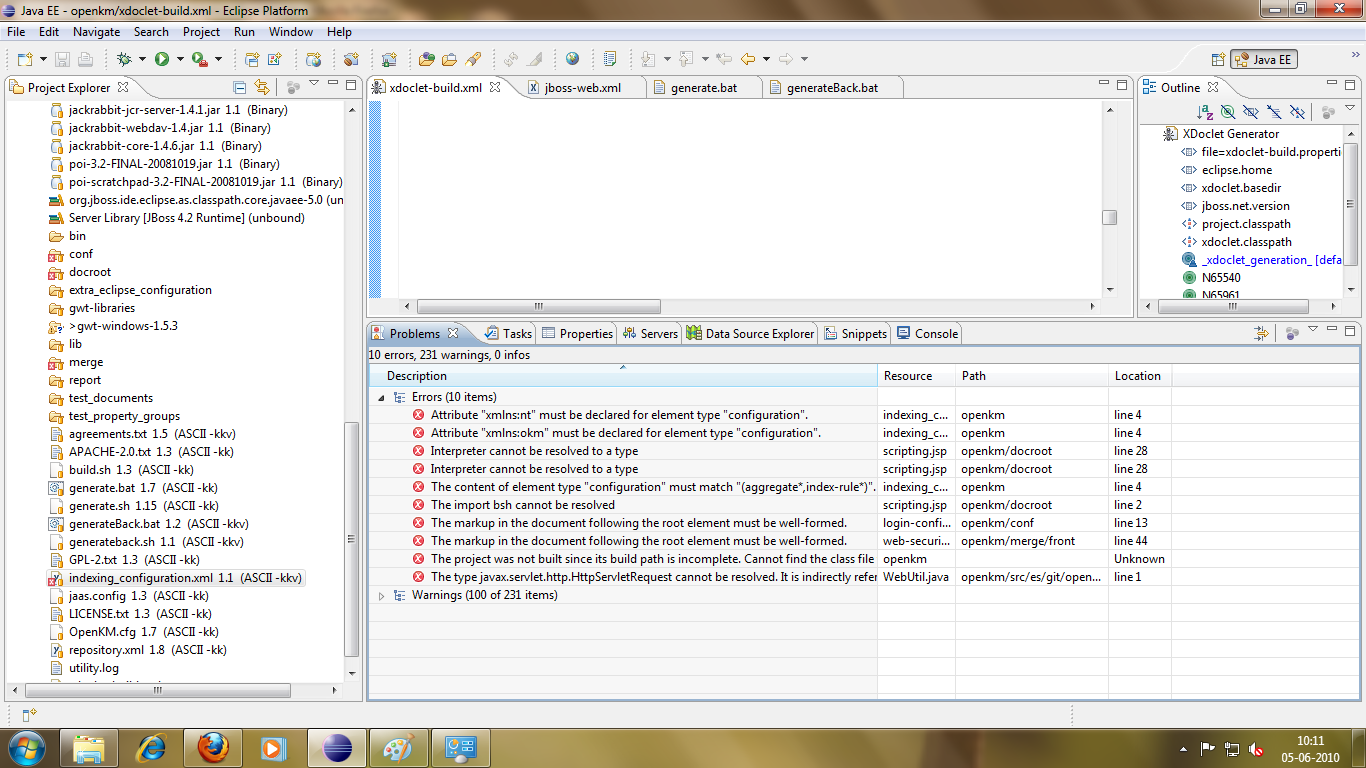1366x768 pixels.
Task: Open the Outline view menu triangle
Action: [1350, 109]
